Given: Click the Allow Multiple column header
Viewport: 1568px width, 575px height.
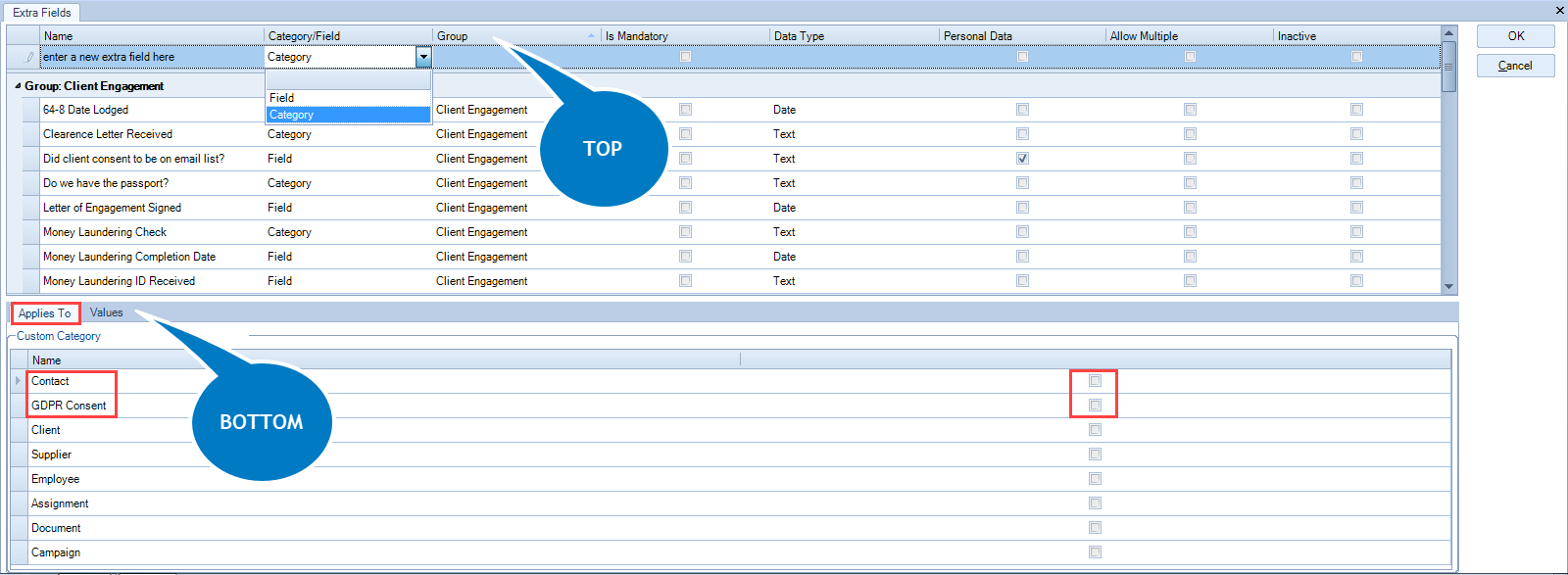Looking at the screenshot, I should [1190, 36].
